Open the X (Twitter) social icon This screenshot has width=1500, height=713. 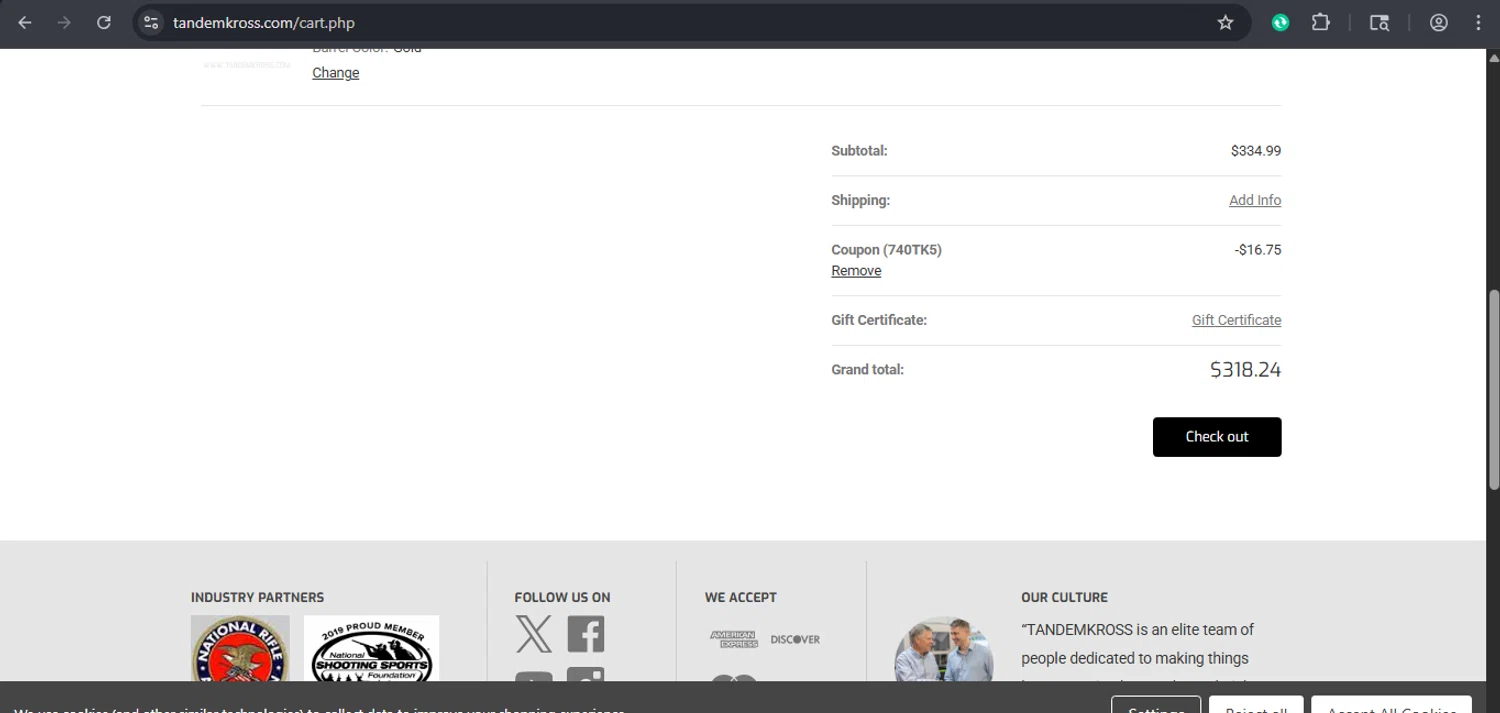click(x=534, y=634)
